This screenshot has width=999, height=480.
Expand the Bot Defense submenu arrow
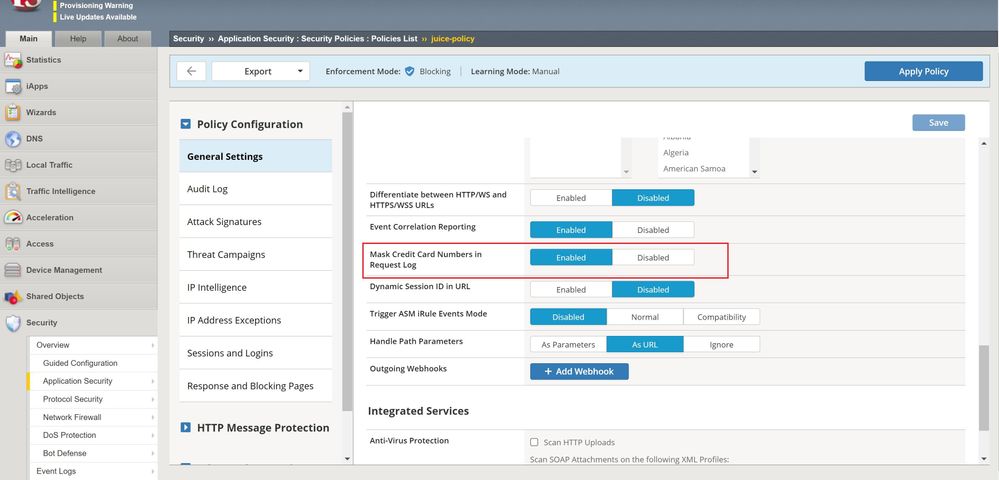point(152,453)
